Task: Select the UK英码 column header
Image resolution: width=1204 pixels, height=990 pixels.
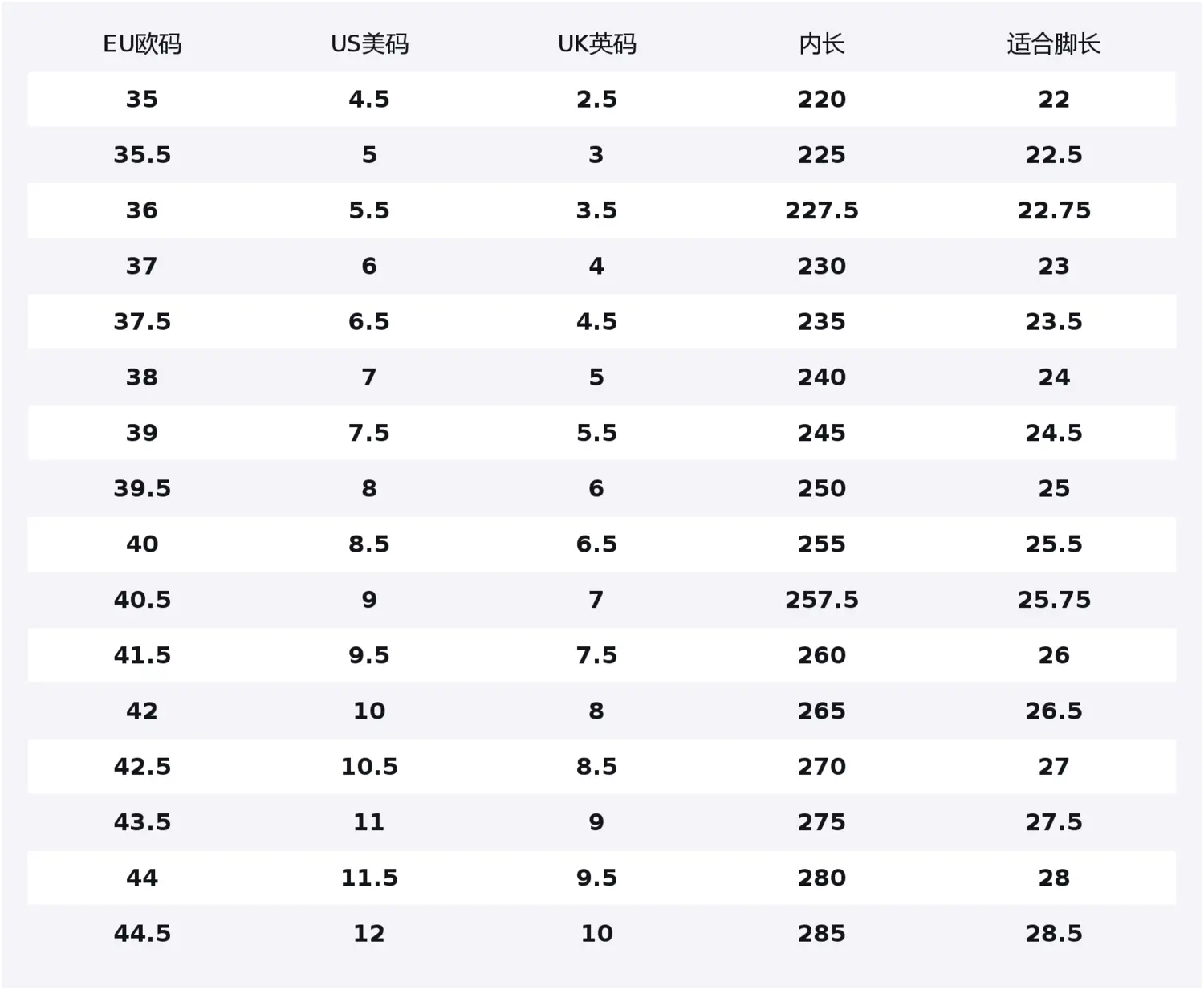Action: [596, 44]
